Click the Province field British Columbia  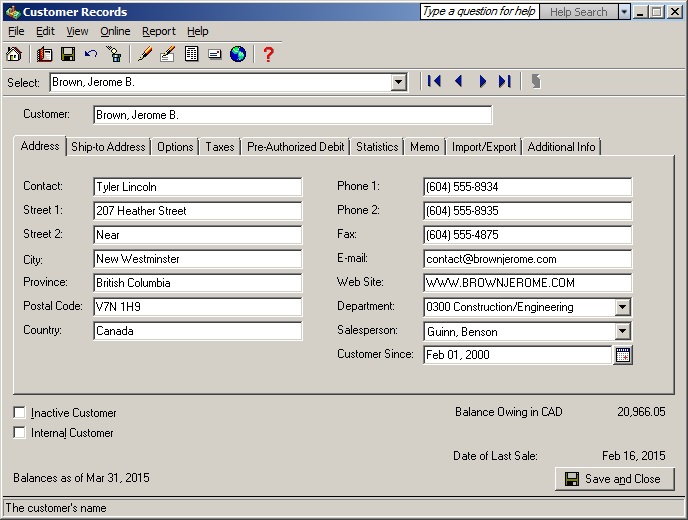(197, 283)
